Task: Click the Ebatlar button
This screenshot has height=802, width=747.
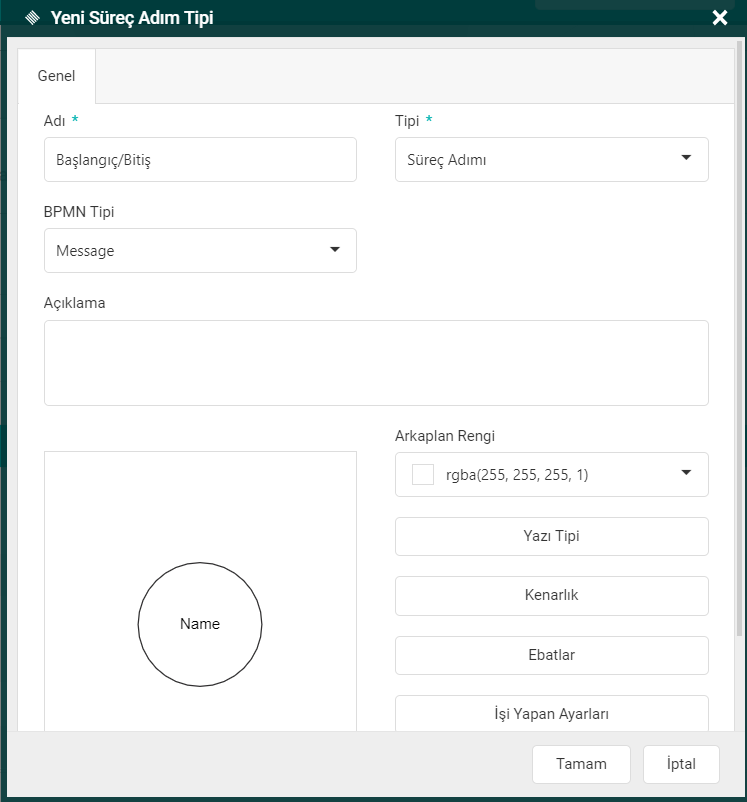Action: 552,655
